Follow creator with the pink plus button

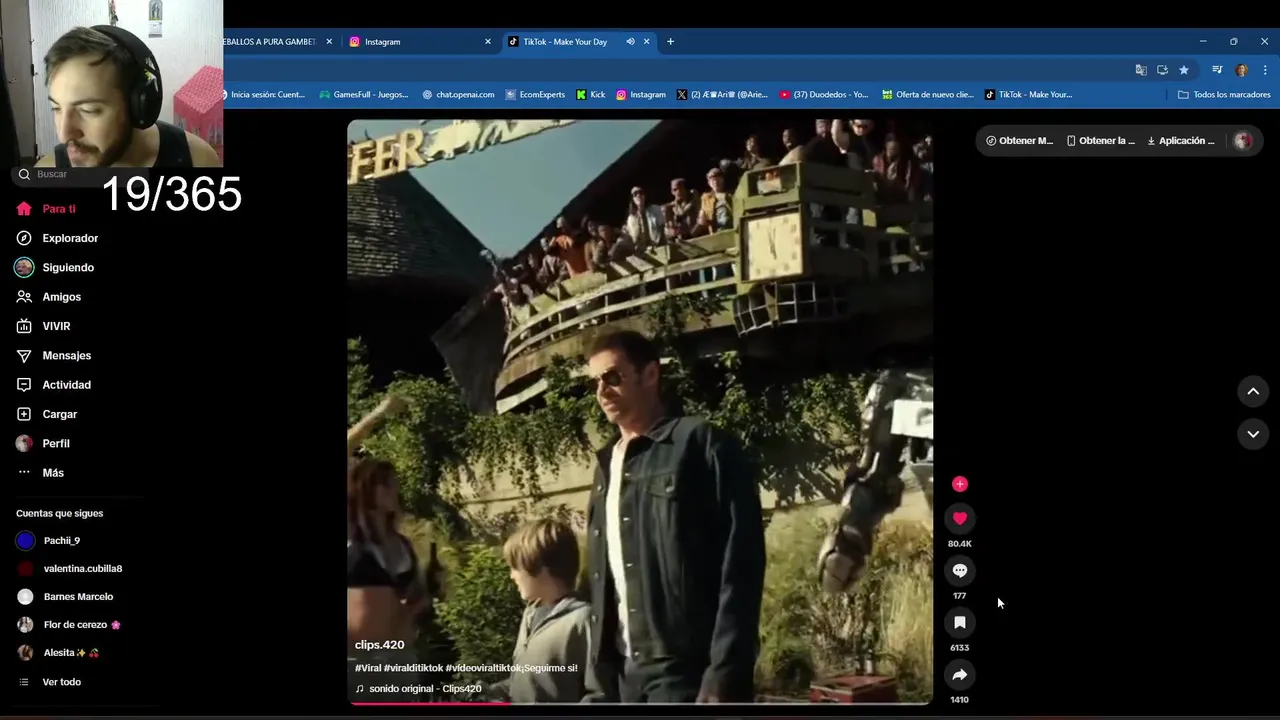[959, 484]
